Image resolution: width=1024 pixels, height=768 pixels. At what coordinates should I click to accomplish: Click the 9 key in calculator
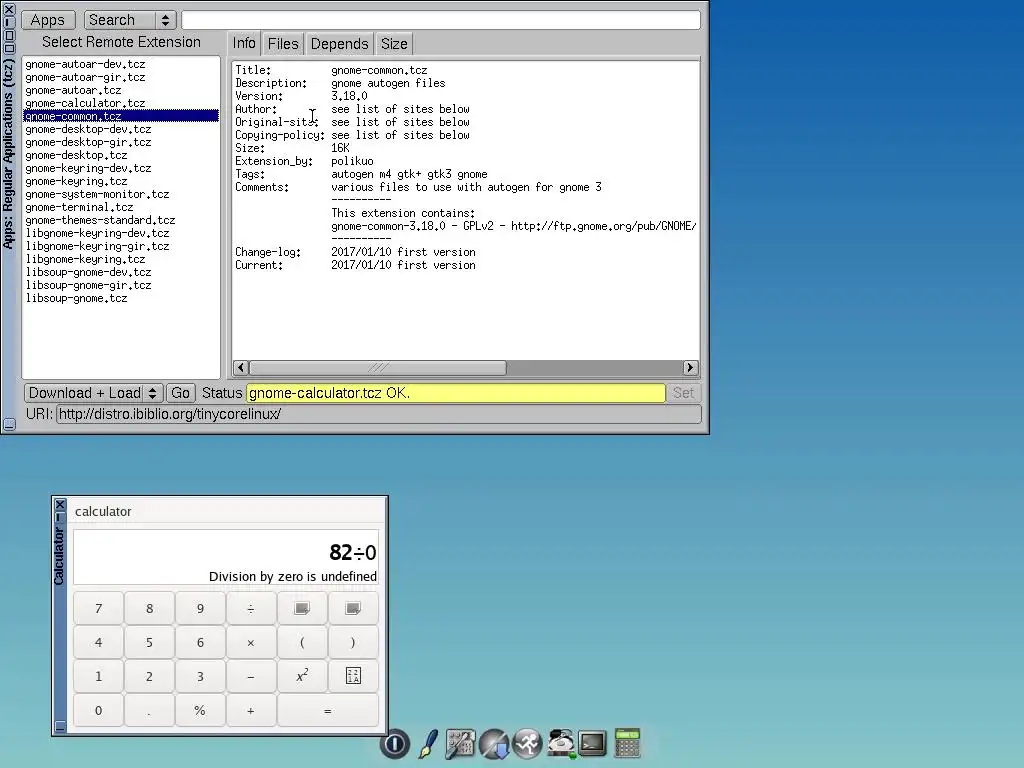point(200,609)
